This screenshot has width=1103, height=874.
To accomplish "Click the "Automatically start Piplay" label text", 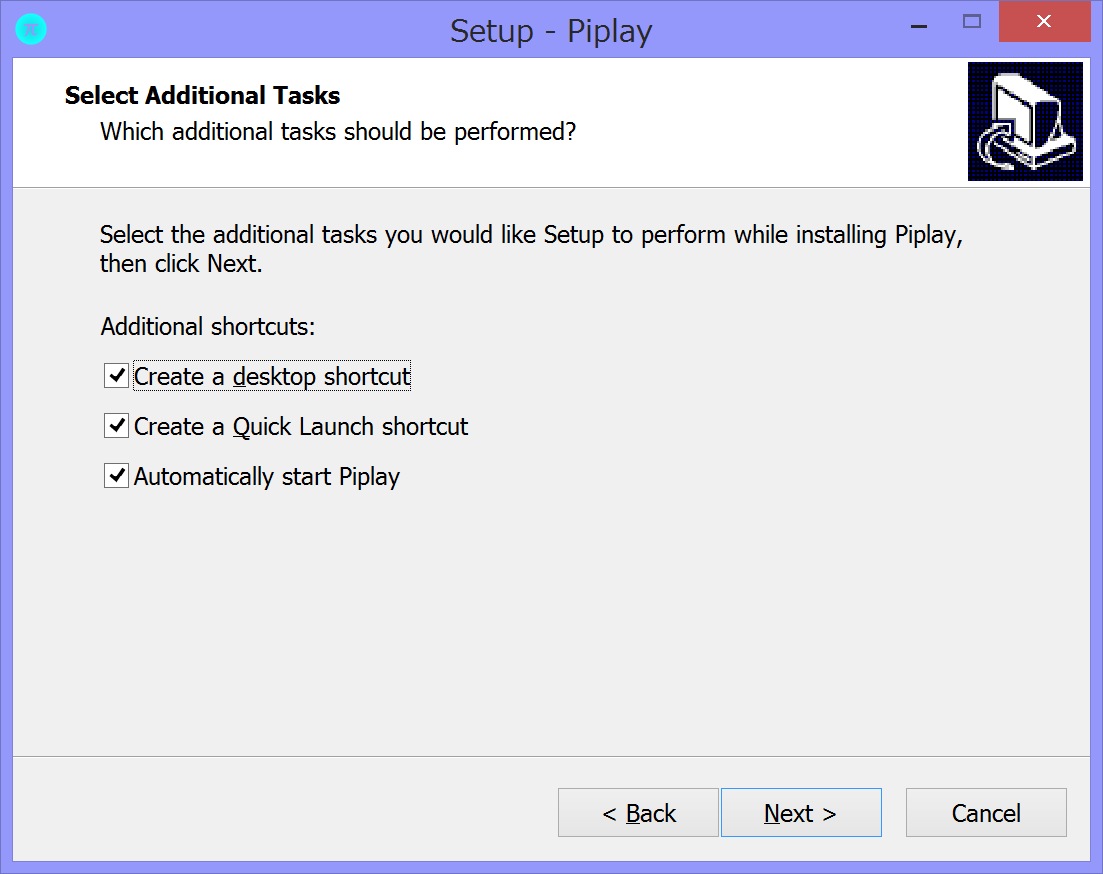I will pyautogui.click(x=267, y=476).
